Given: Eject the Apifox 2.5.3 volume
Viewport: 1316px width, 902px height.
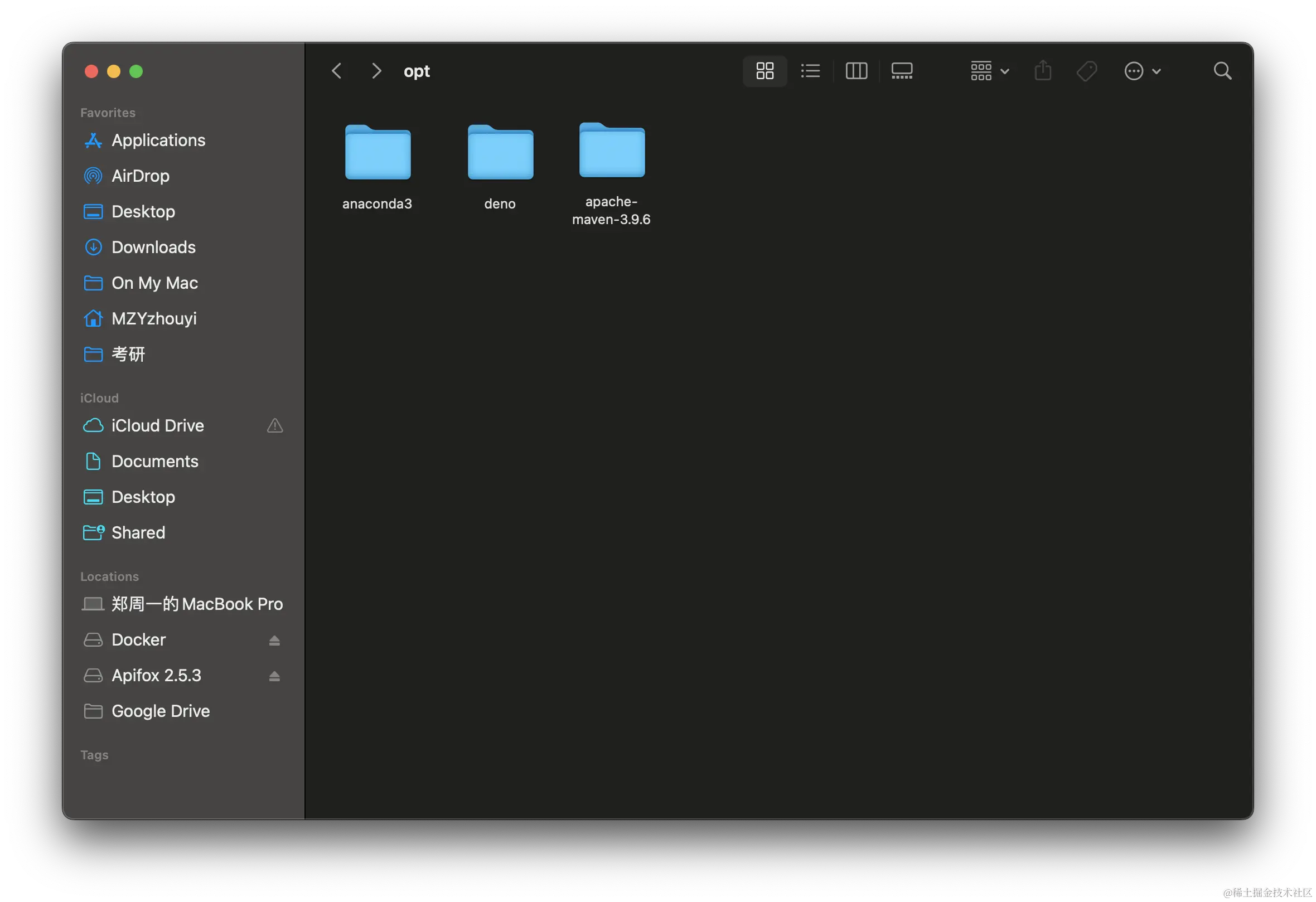Looking at the screenshot, I should 274,676.
